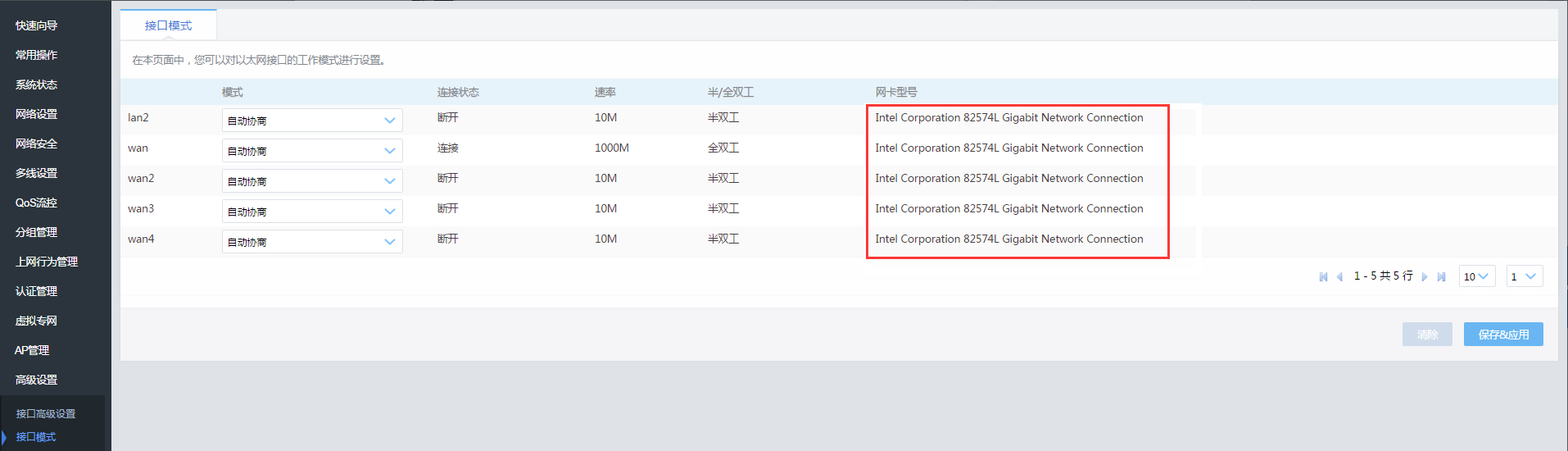The width and height of the screenshot is (1568, 451).
Task: Open wan4 mode combo box
Action: tap(311, 242)
